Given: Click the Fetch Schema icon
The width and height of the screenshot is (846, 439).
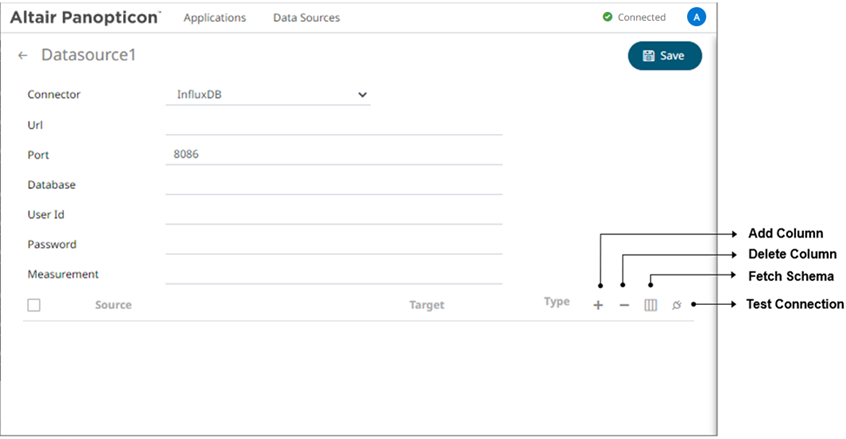Looking at the screenshot, I should [651, 305].
